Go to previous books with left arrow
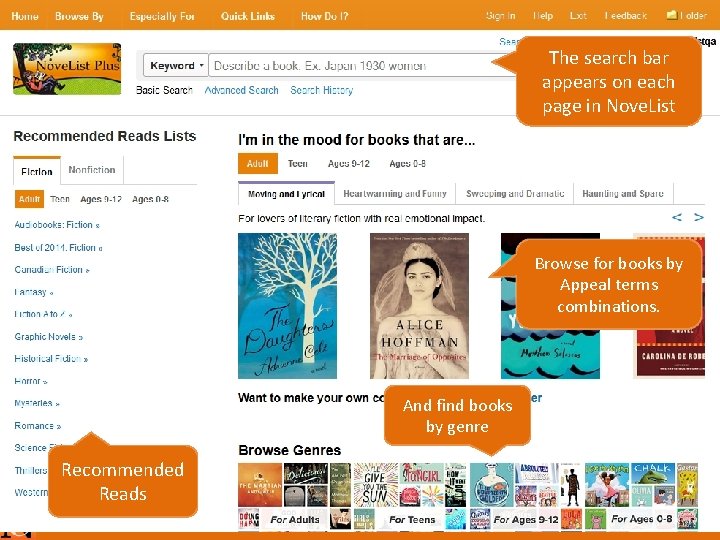 coord(677,217)
